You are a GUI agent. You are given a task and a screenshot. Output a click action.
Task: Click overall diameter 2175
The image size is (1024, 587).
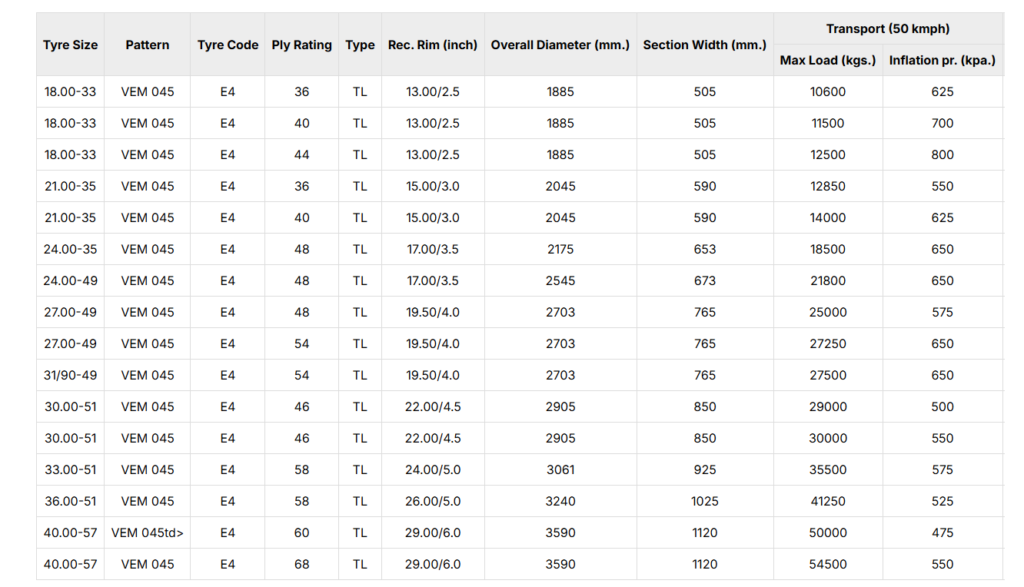560,249
